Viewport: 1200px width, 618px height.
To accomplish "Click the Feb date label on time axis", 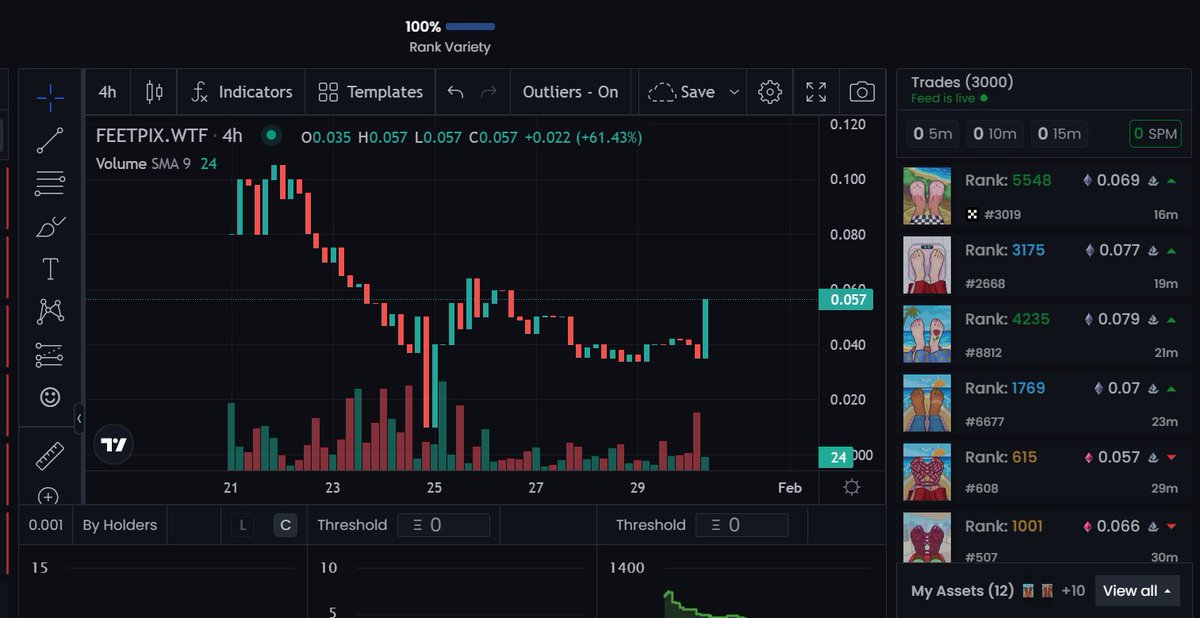I will tap(790, 488).
